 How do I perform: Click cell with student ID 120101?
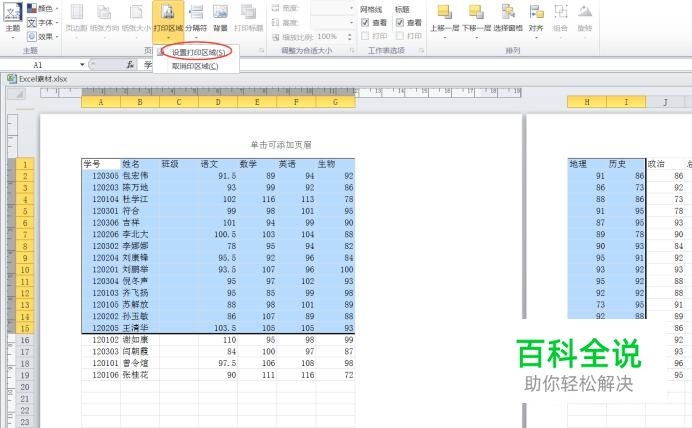tap(101, 363)
